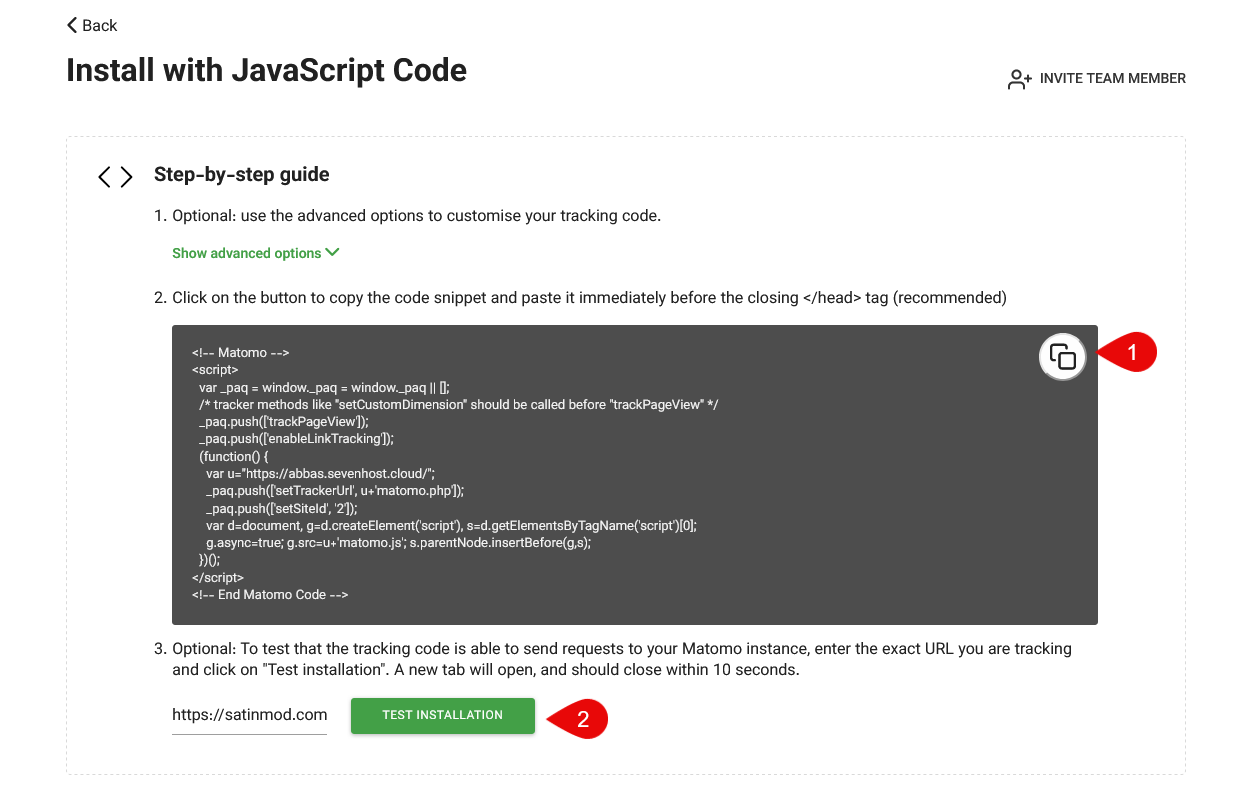Expand the Show advanced options chevron

pos(333,253)
